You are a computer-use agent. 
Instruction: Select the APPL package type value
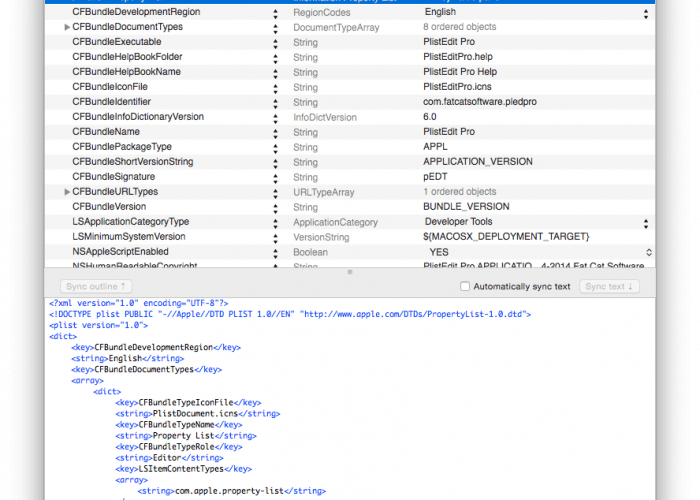(435, 147)
